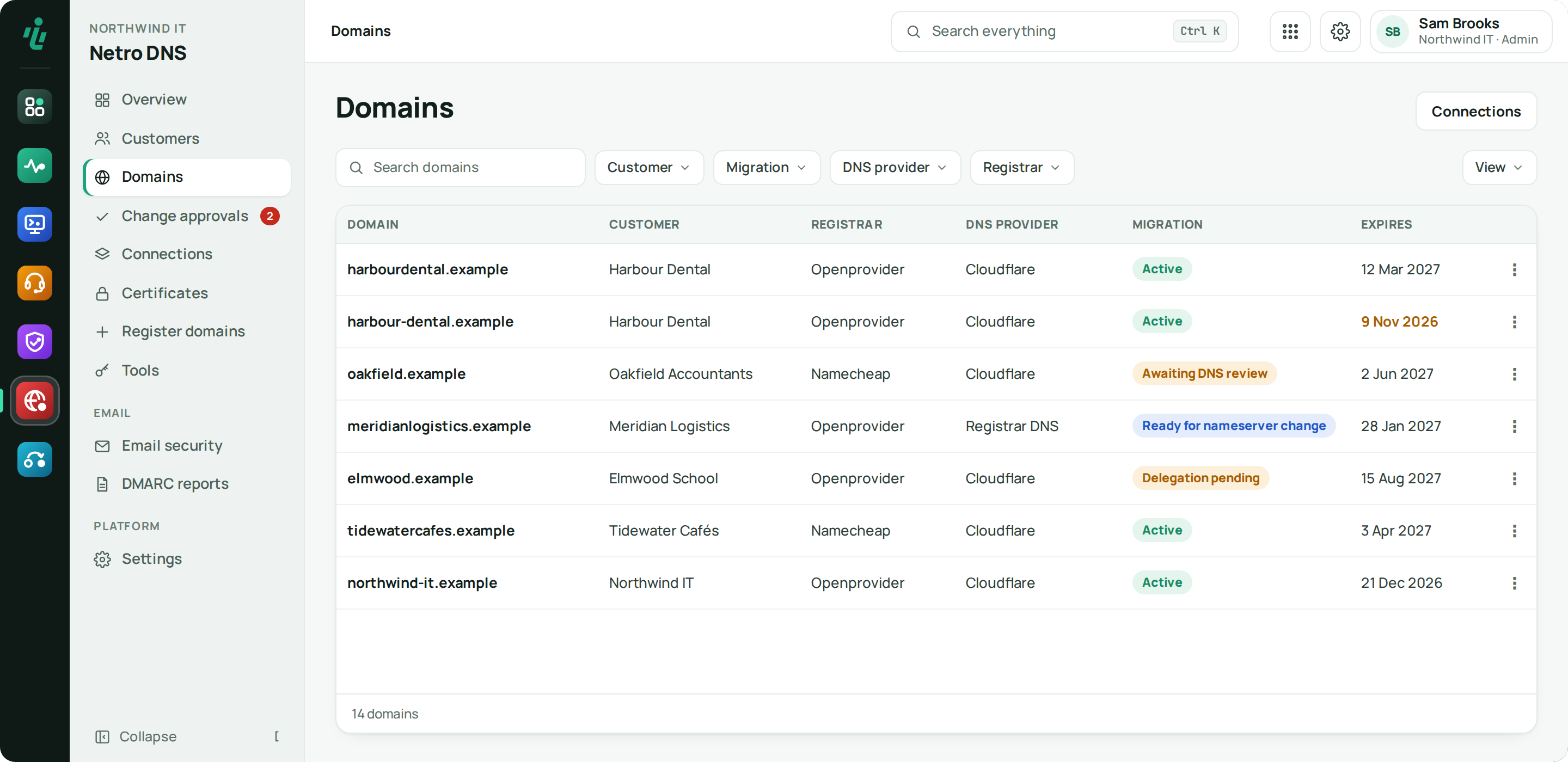
Task: Open tidewatercafes.example domain
Action: click(430, 531)
